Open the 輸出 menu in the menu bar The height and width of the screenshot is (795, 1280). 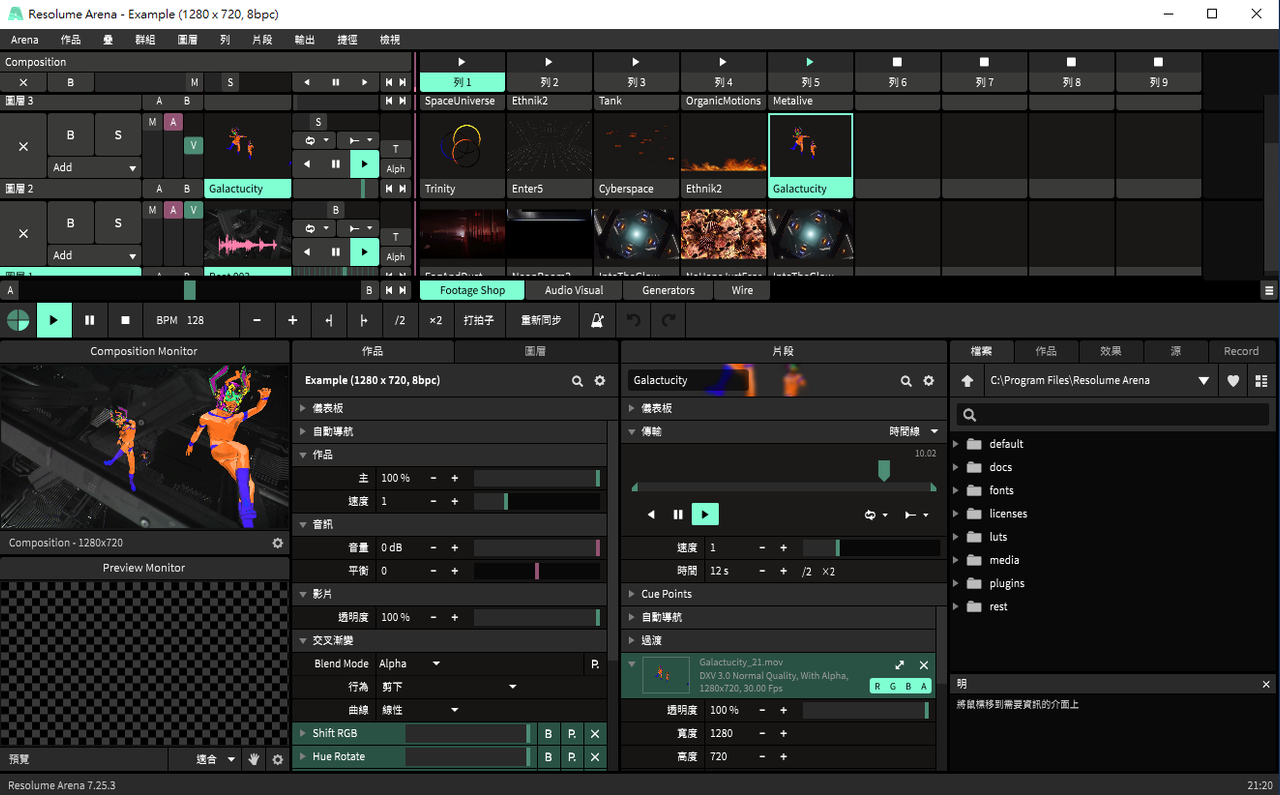[x=304, y=40]
